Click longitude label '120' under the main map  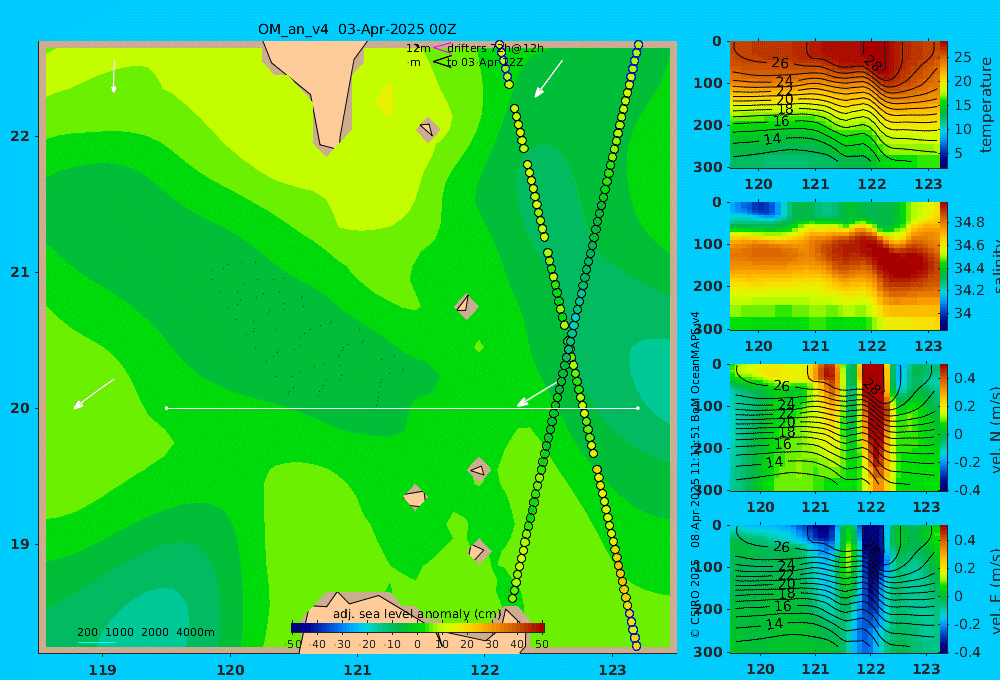coord(230,670)
